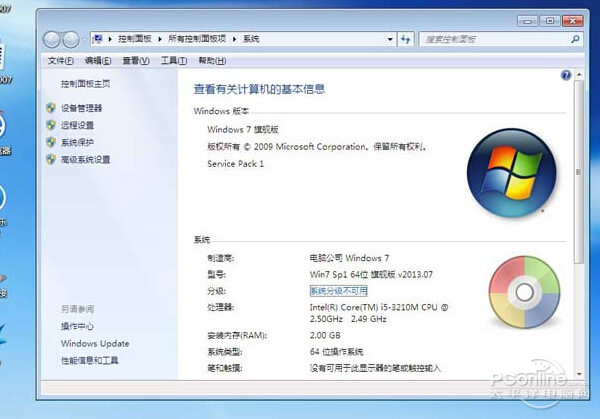Image resolution: width=600 pixels, height=419 pixels.
Task: Click the Forward navigation arrow button
Action: click(x=71, y=39)
